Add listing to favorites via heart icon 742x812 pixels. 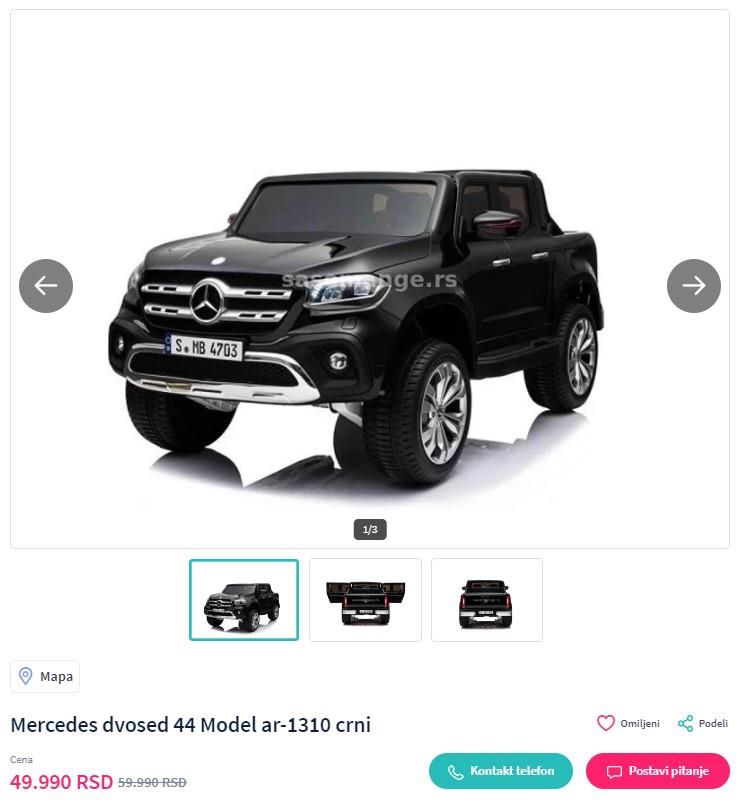coord(605,723)
